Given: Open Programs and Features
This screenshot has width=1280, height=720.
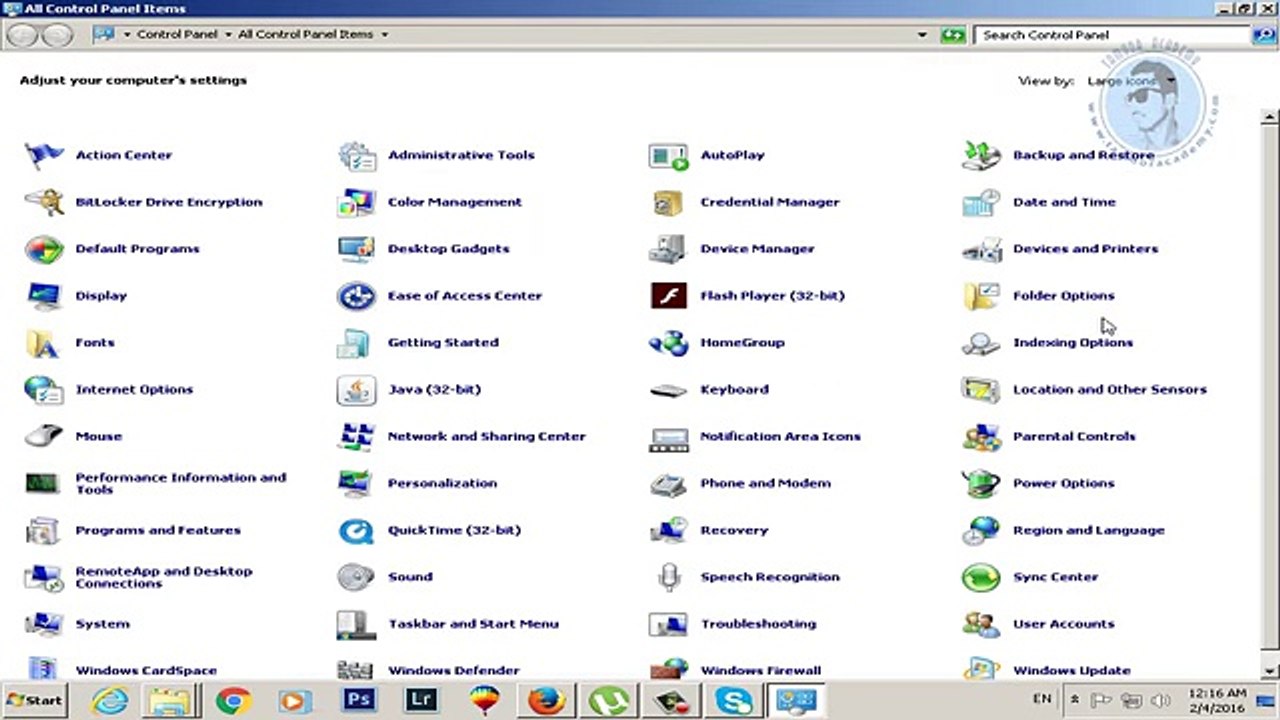Looking at the screenshot, I should 158,530.
